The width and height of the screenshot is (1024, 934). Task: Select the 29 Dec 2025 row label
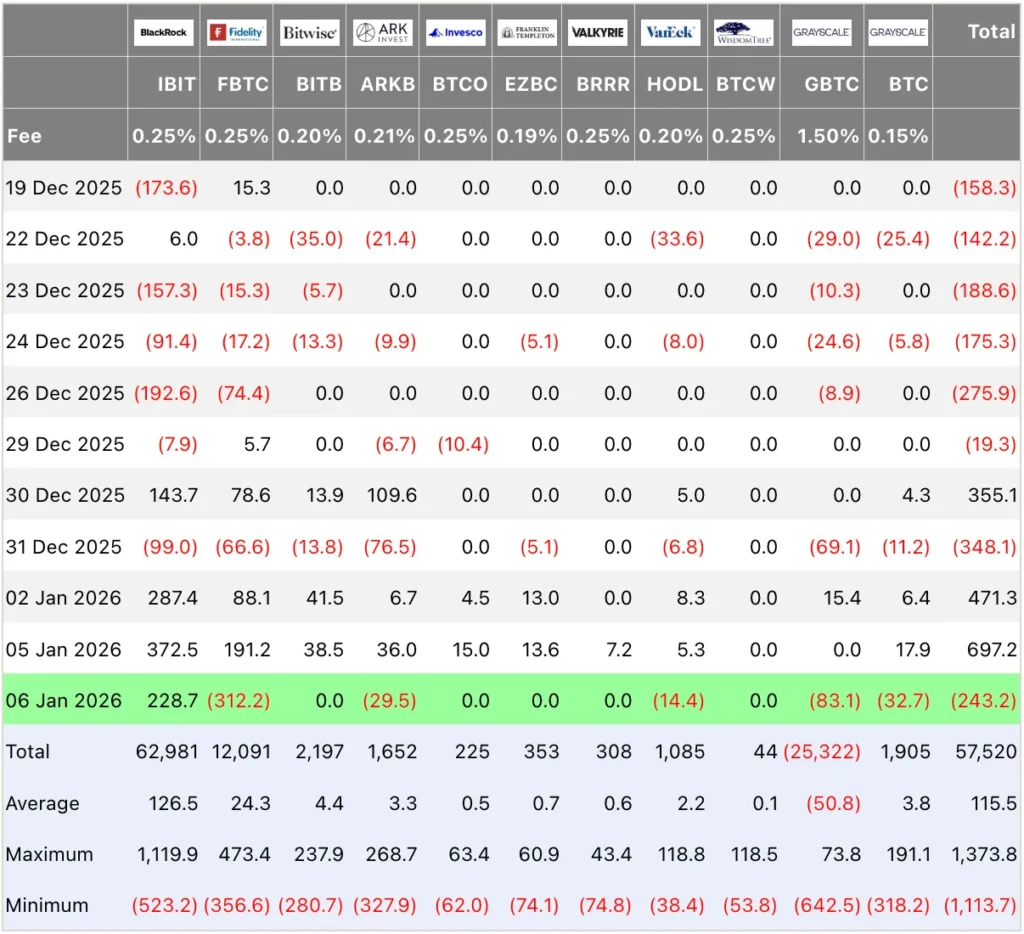click(64, 444)
